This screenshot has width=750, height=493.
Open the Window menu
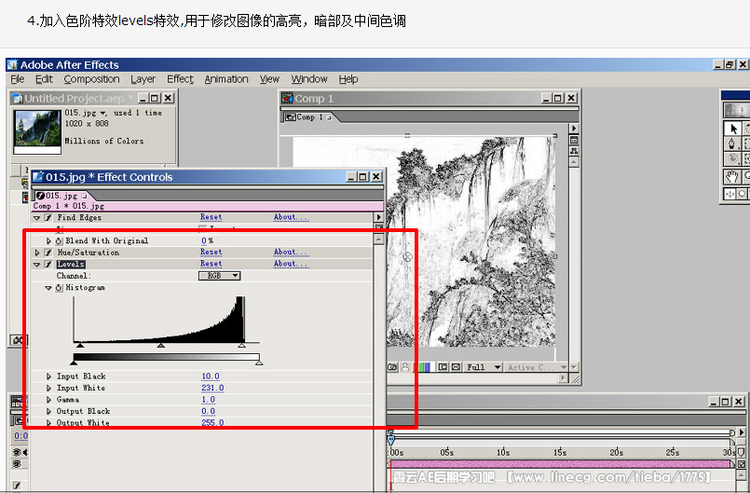309,79
